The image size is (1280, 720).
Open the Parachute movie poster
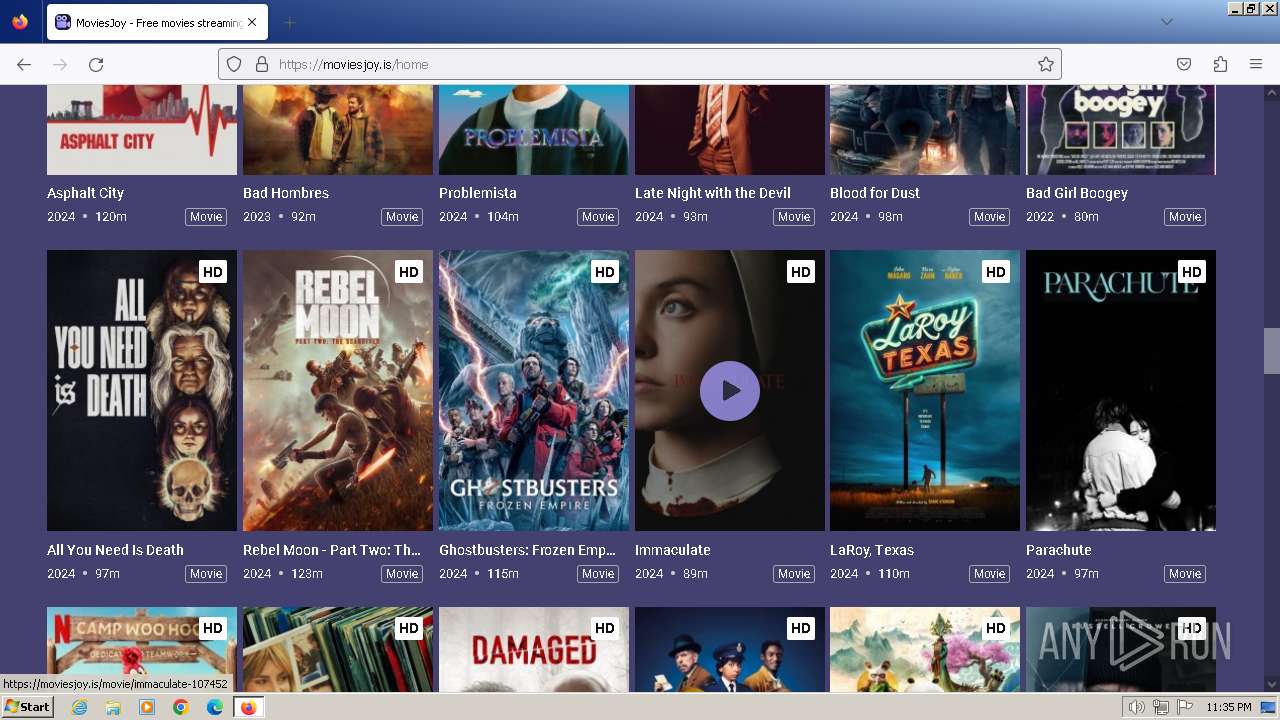(x=1121, y=390)
